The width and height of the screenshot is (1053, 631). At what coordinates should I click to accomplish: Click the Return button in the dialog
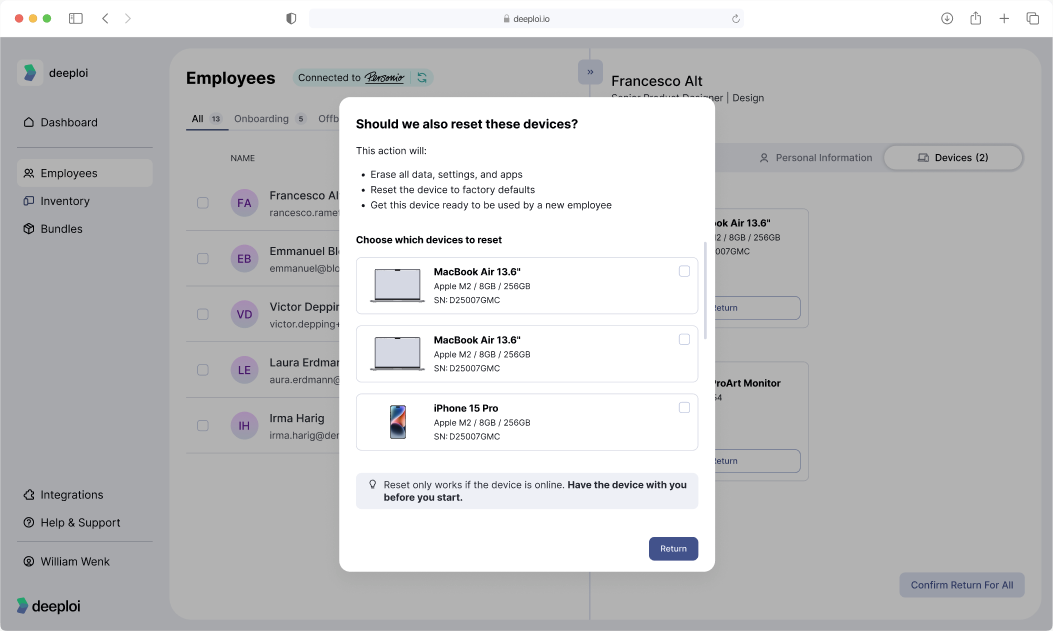tap(674, 548)
